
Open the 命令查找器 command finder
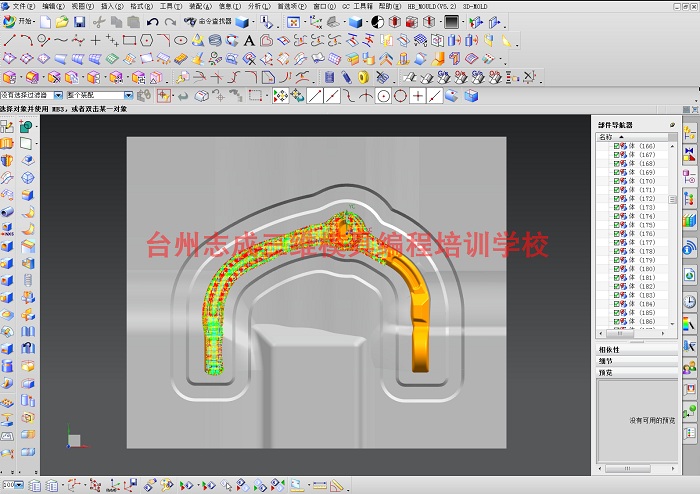coord(208,21)
